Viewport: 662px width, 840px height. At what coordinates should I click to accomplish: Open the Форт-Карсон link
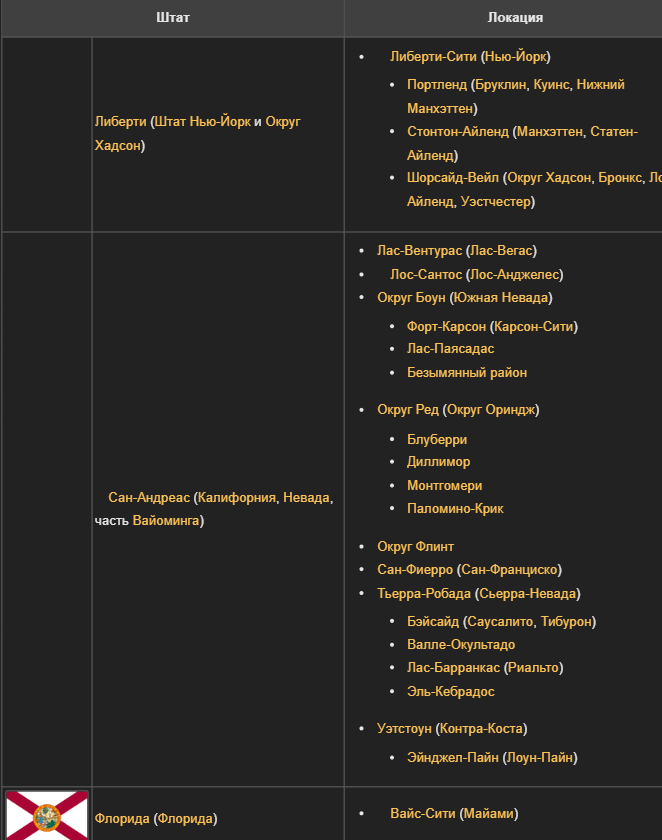[446, 327]
